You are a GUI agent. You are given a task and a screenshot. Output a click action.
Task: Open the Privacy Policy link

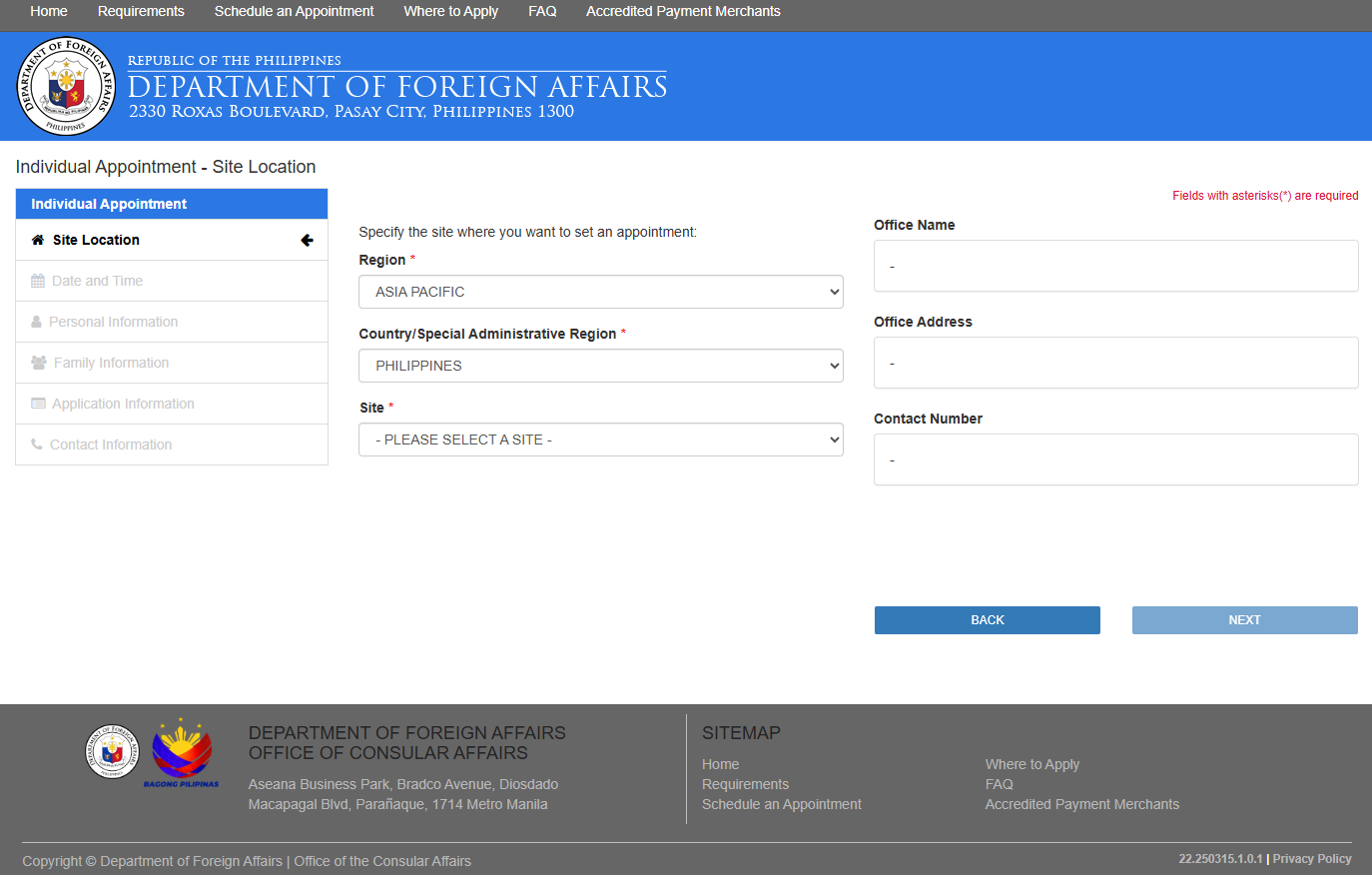pos(1311,858)
